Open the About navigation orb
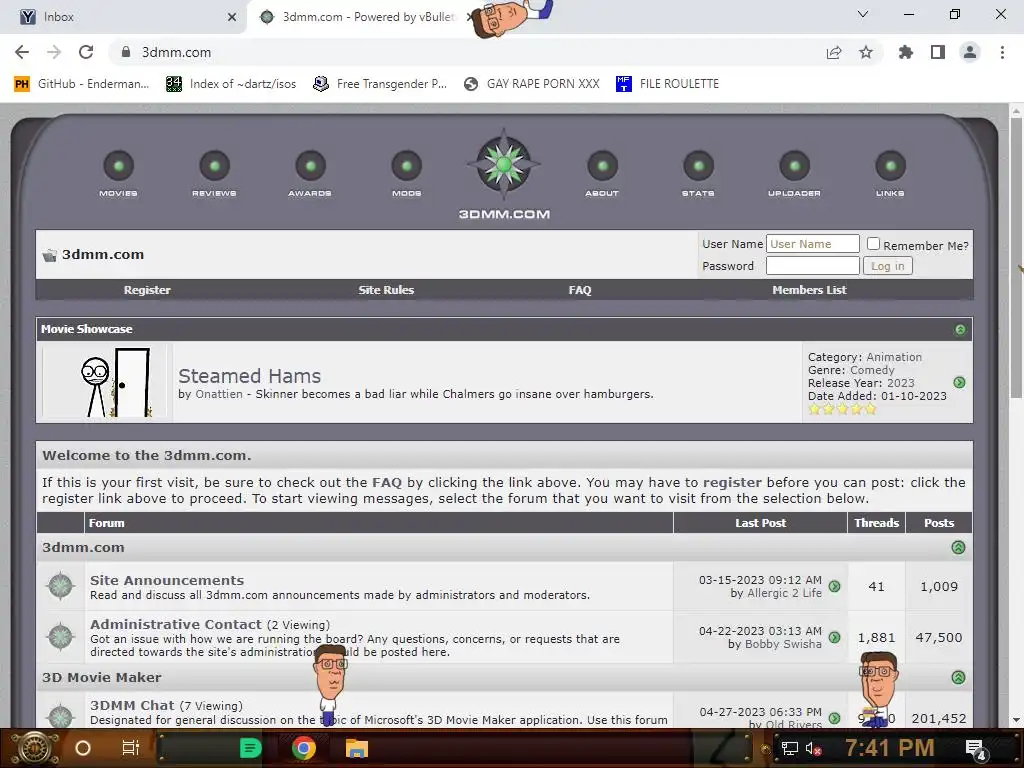Viewport: 1024px width, 768px height. (x=602, y=166)
